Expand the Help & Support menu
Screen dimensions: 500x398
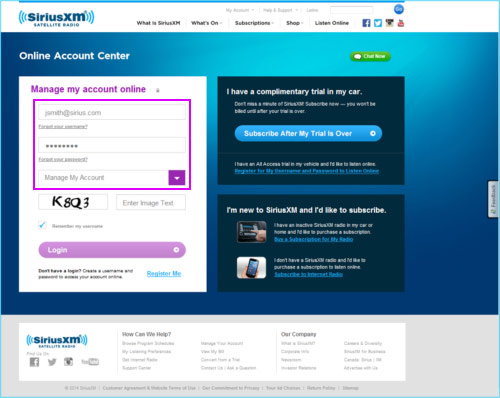[x=280, y=10]
